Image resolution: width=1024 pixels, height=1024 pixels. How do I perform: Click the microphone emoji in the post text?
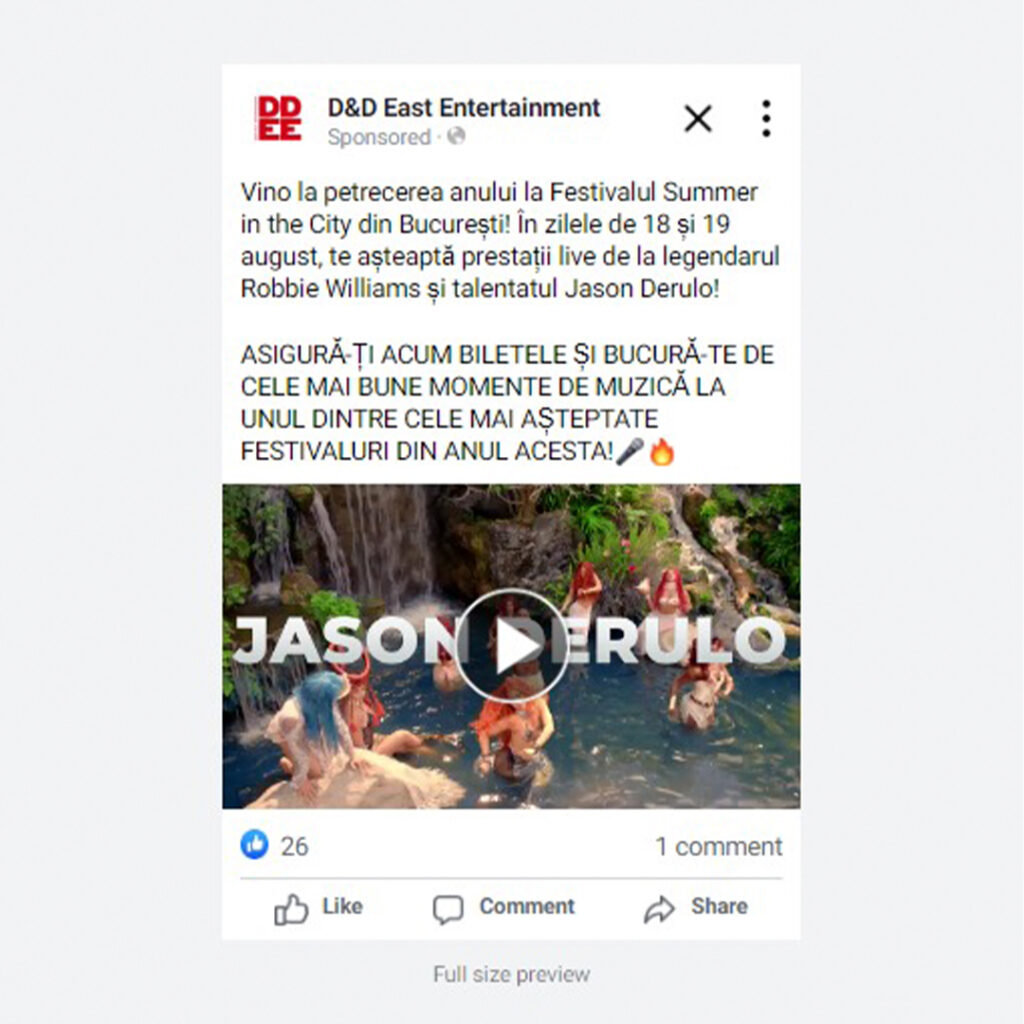(630, 451)
